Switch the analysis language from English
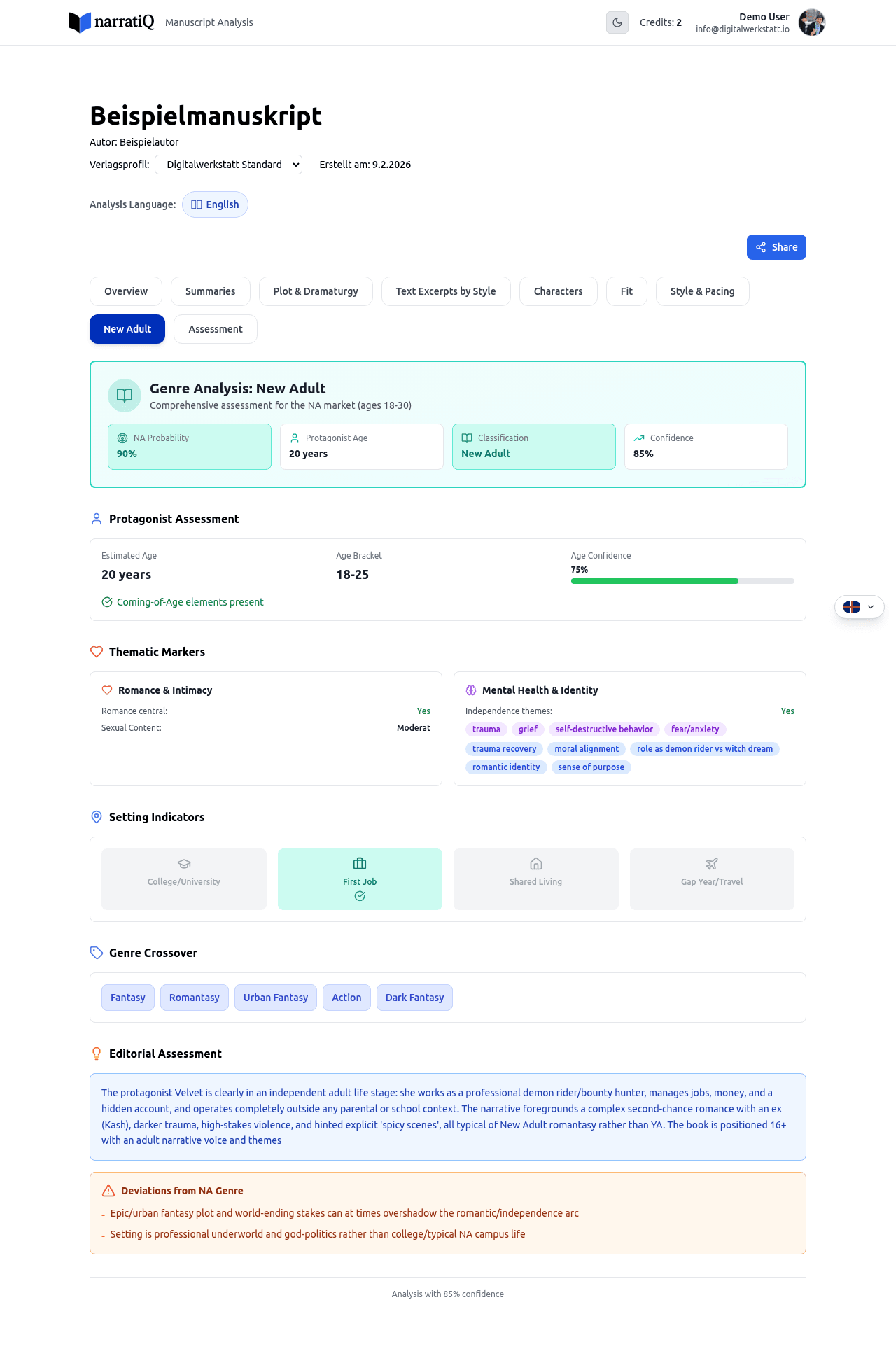The image size is (896, 1356). [215, 204]
